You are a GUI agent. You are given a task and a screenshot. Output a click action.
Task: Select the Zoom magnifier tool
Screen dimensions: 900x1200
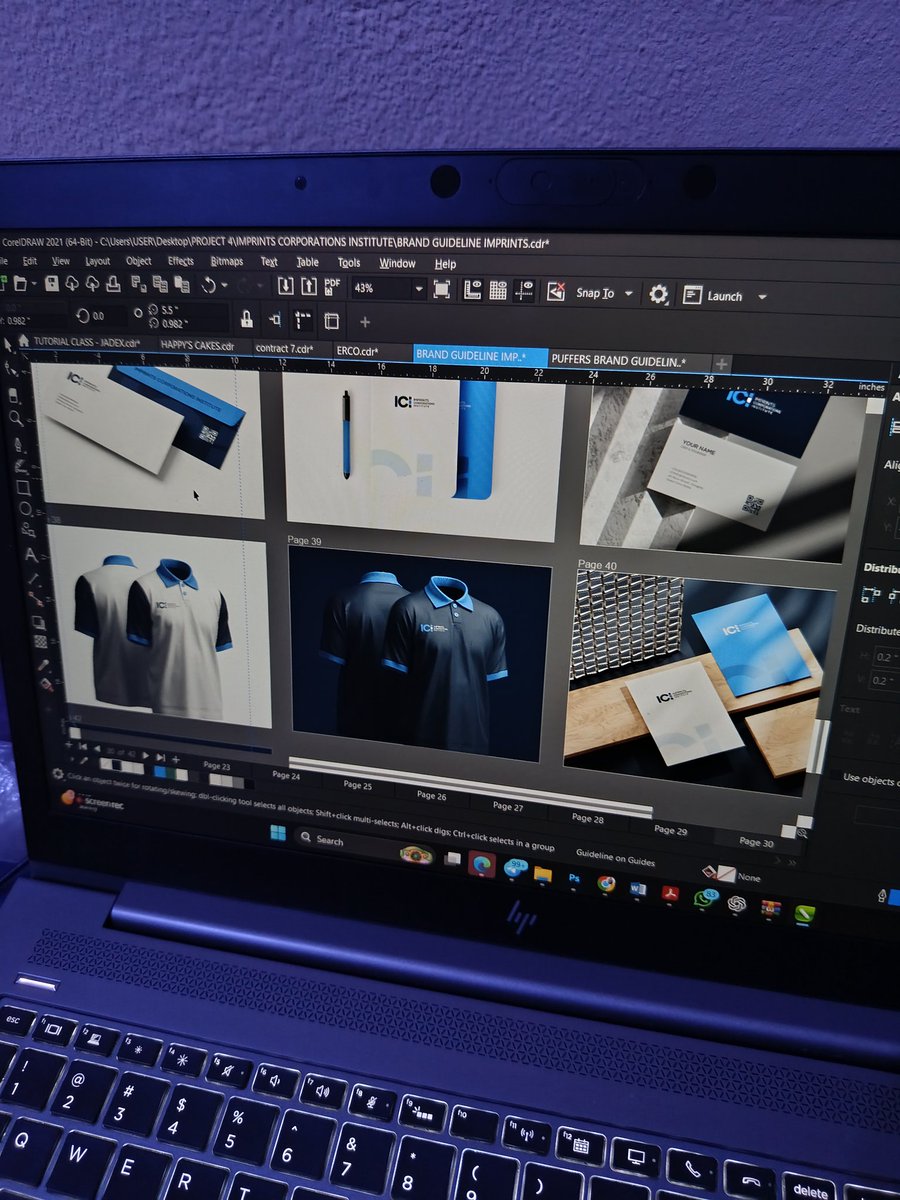(15, 418)
